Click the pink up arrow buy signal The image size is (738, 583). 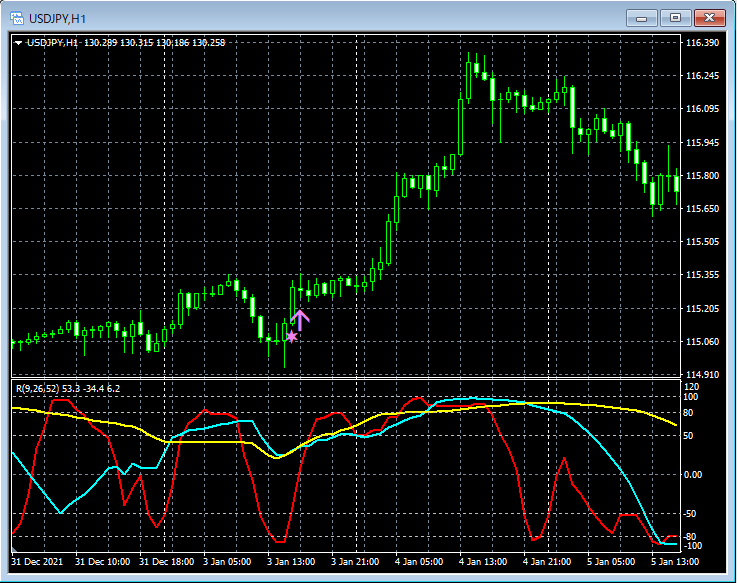[301, 320]
